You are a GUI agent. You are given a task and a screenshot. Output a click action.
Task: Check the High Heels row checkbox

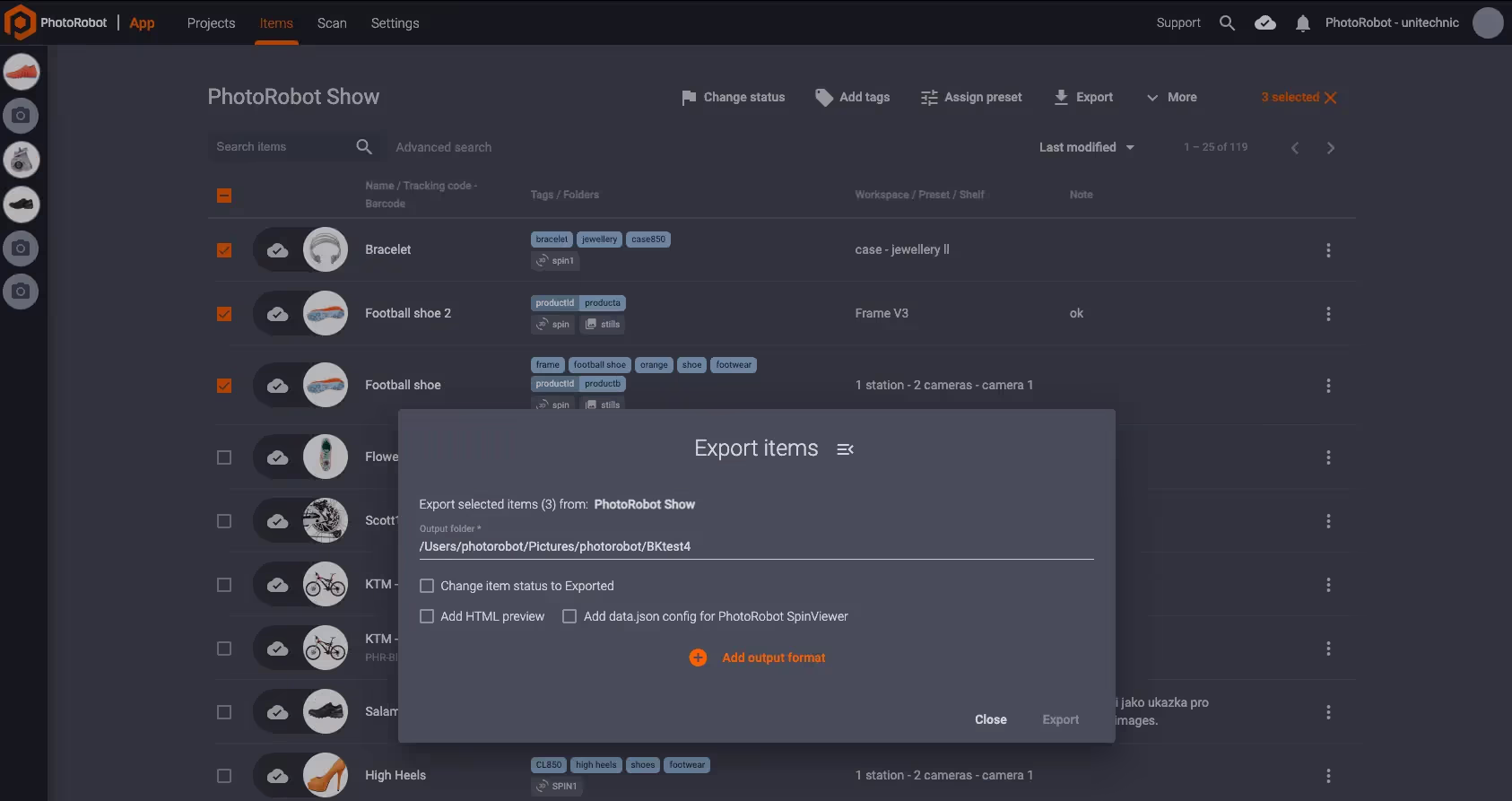pos(224,776)
